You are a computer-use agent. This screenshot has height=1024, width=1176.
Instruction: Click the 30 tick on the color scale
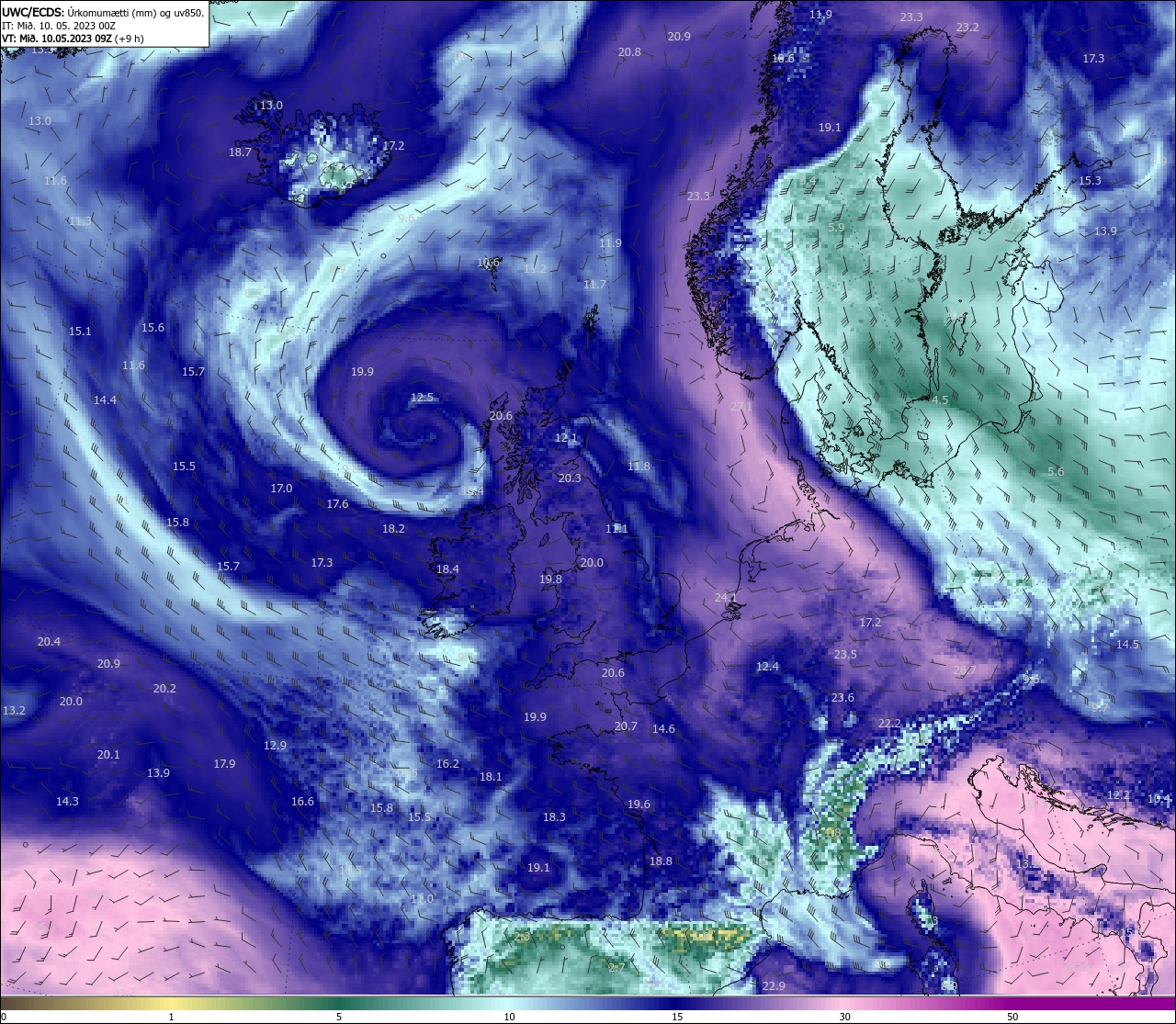coord(844,1017)
